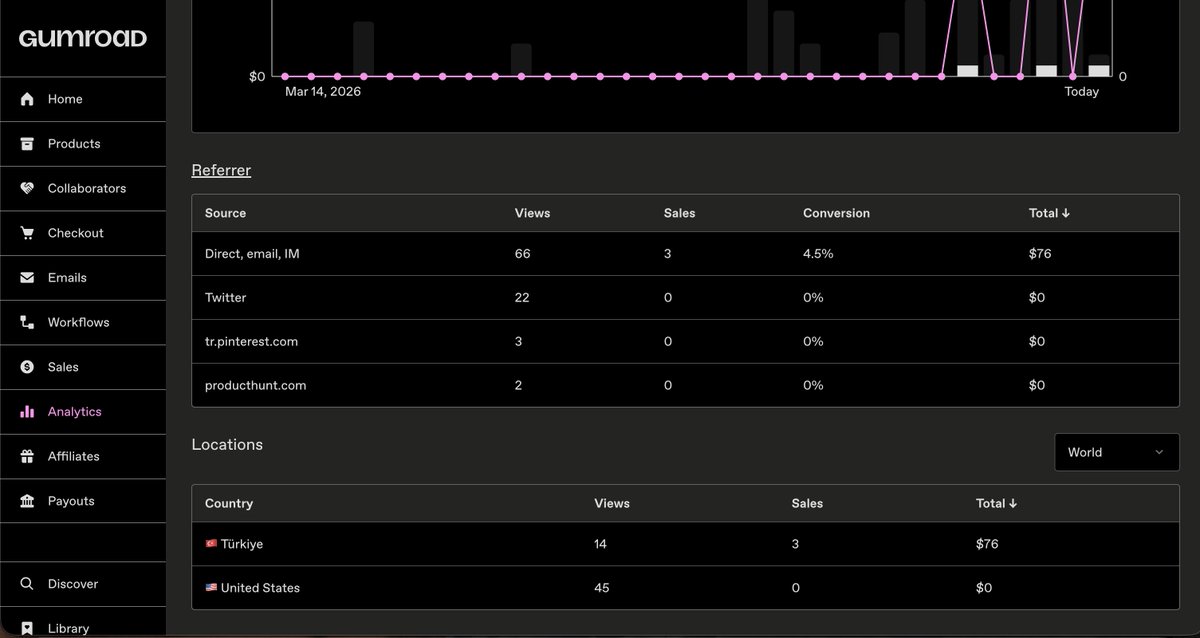Click the Emails envelope icon
Viewport: 1200px width, 638px height.
[x=27, y=278]
